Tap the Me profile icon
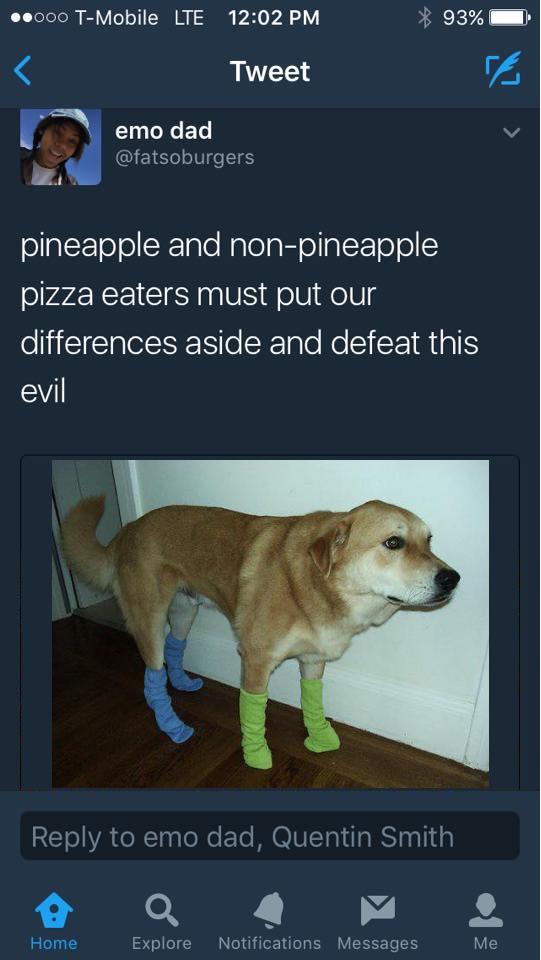 click(x=485, y=910)
